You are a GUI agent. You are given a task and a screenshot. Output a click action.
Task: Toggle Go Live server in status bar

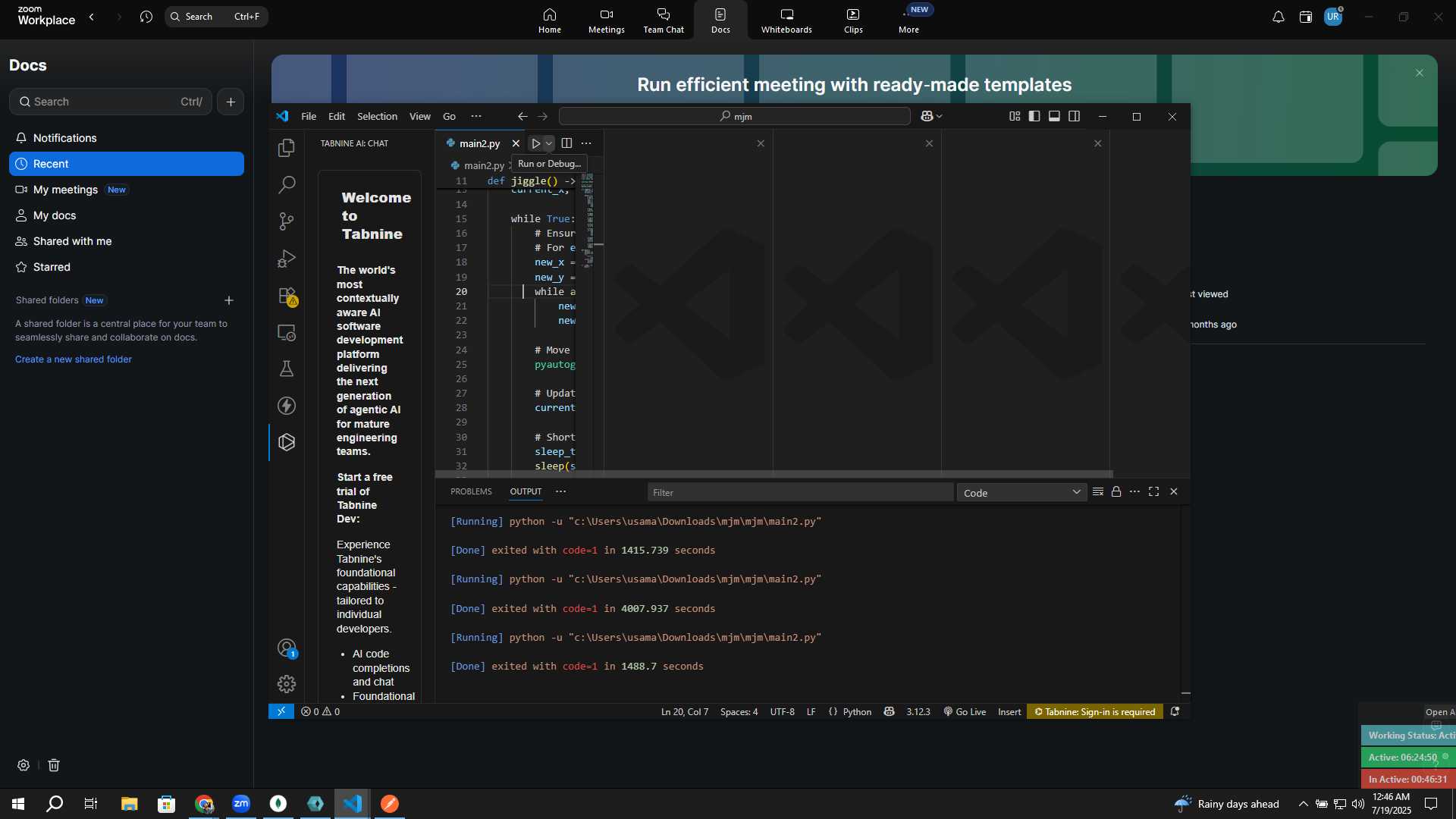tap(965, 711)
